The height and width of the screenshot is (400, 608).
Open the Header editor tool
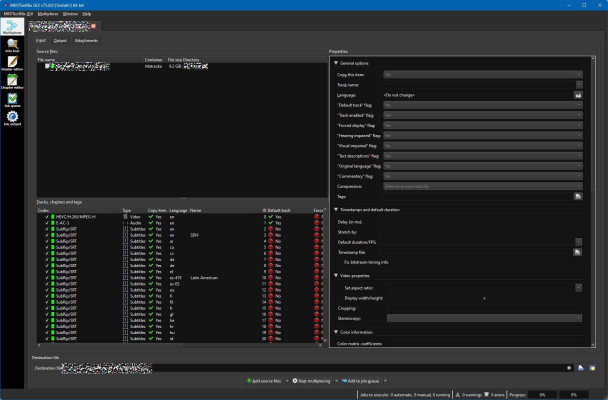point(12,64)
